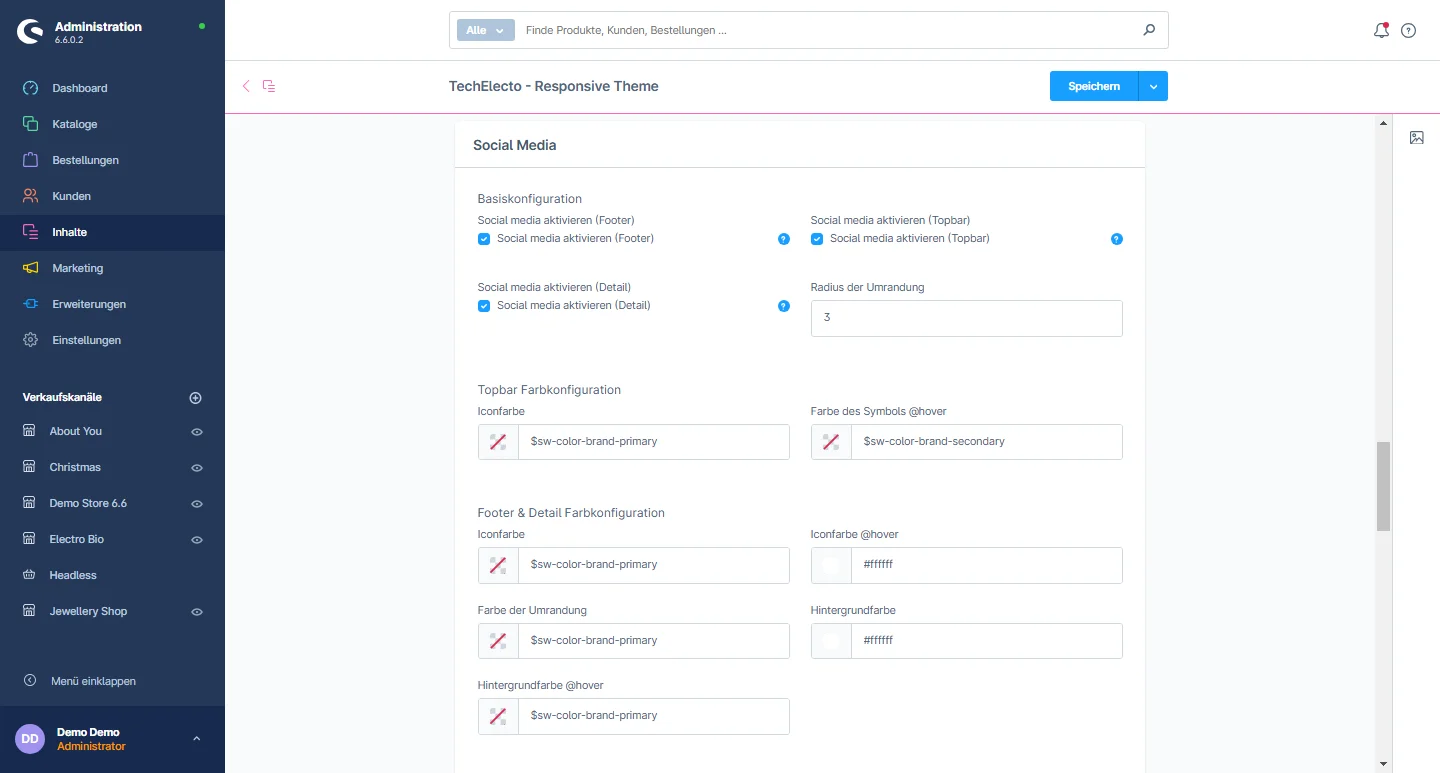Open the notifications bell icon

coord(1381,30)
